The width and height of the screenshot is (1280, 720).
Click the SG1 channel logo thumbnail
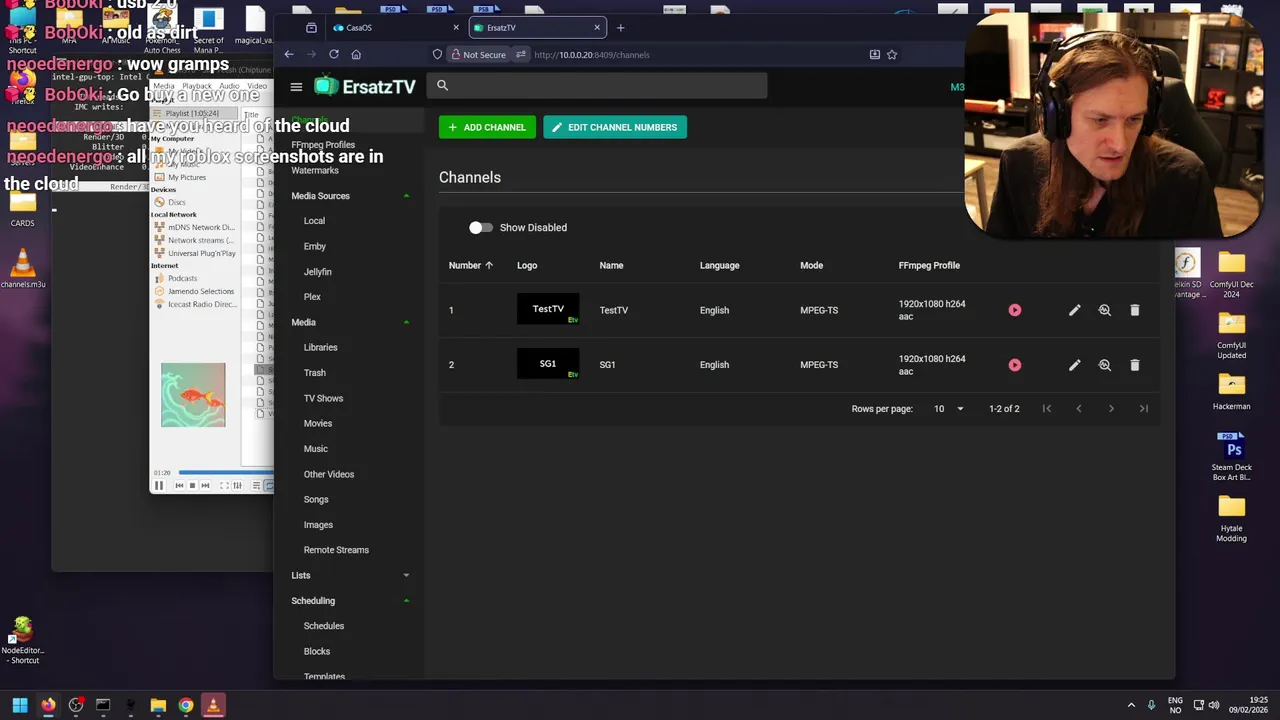[548, 365]
